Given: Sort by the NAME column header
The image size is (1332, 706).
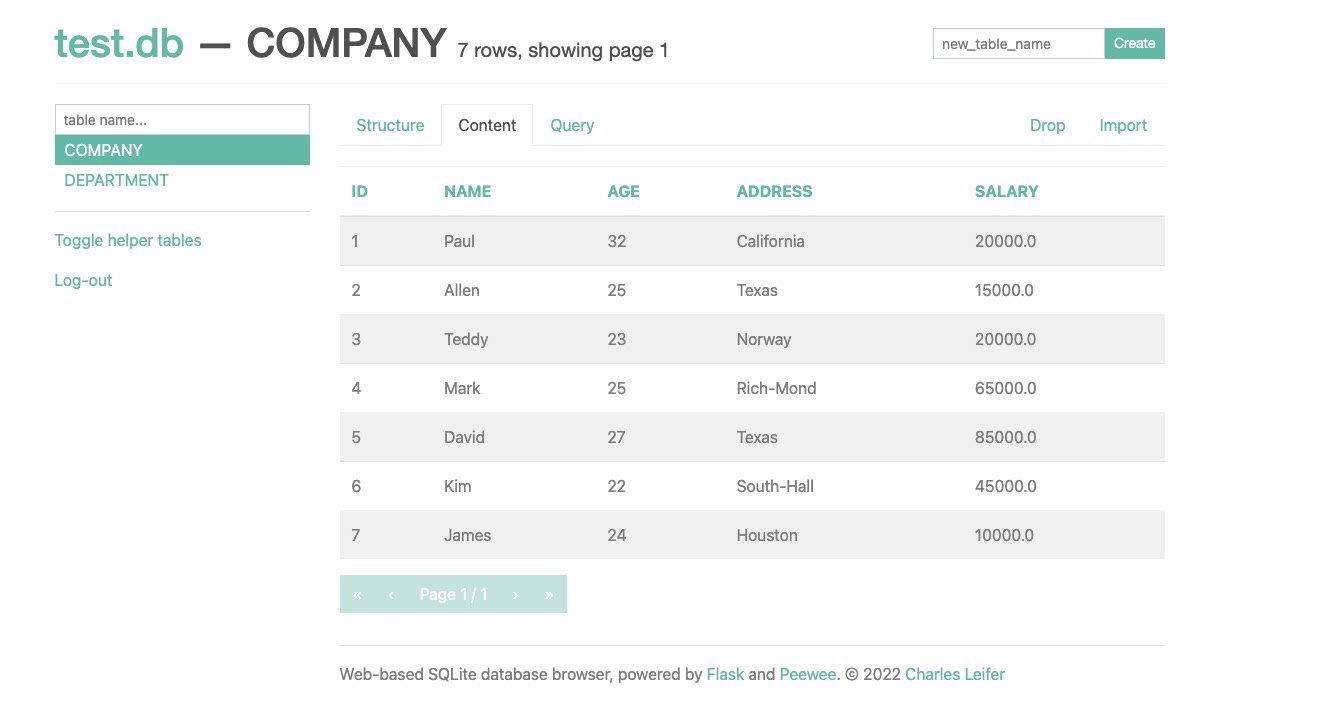Looking at the screenshot, I should pyautogui.click(x=467, y=191).
